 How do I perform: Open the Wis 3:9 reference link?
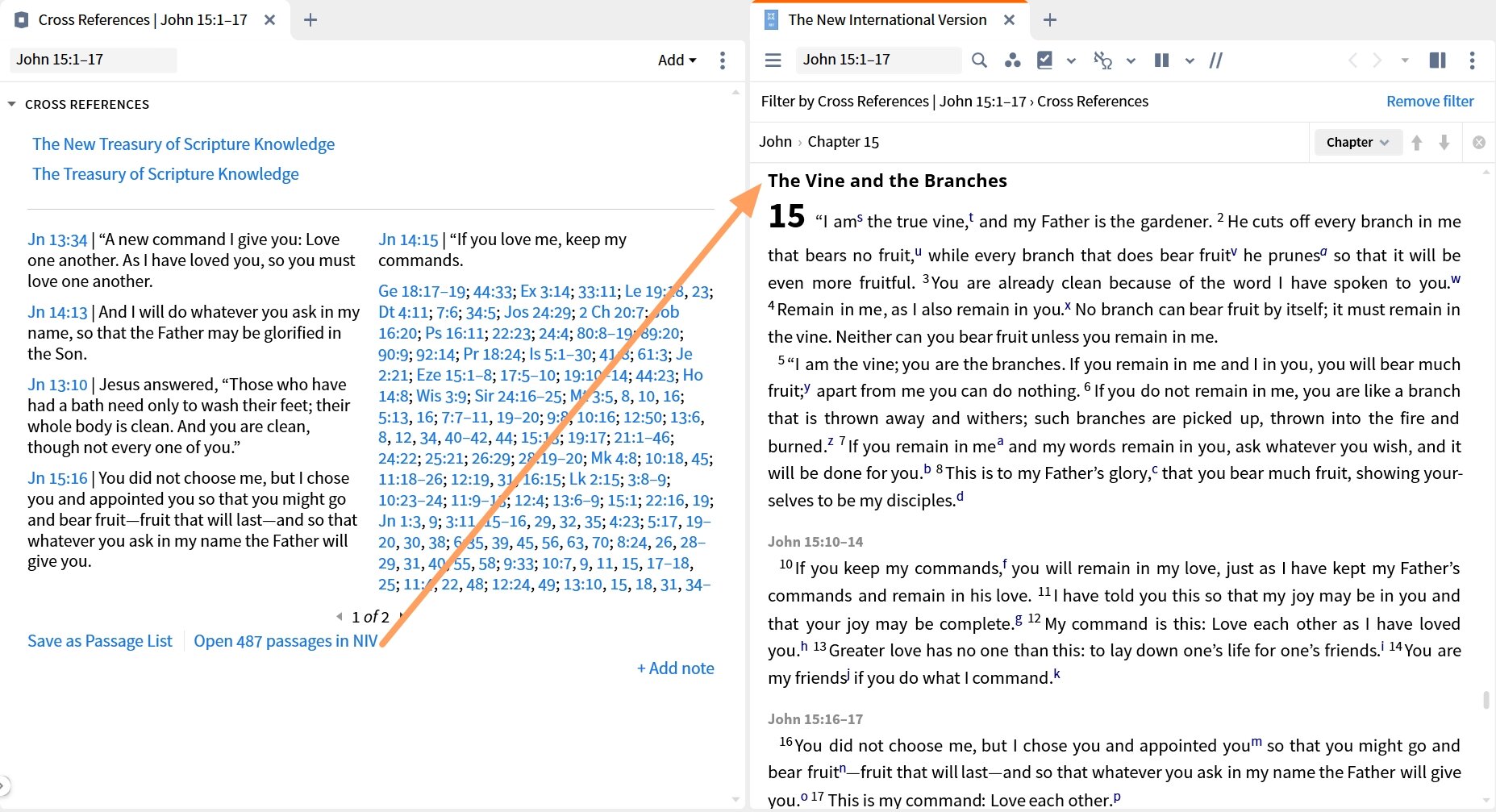441,396
